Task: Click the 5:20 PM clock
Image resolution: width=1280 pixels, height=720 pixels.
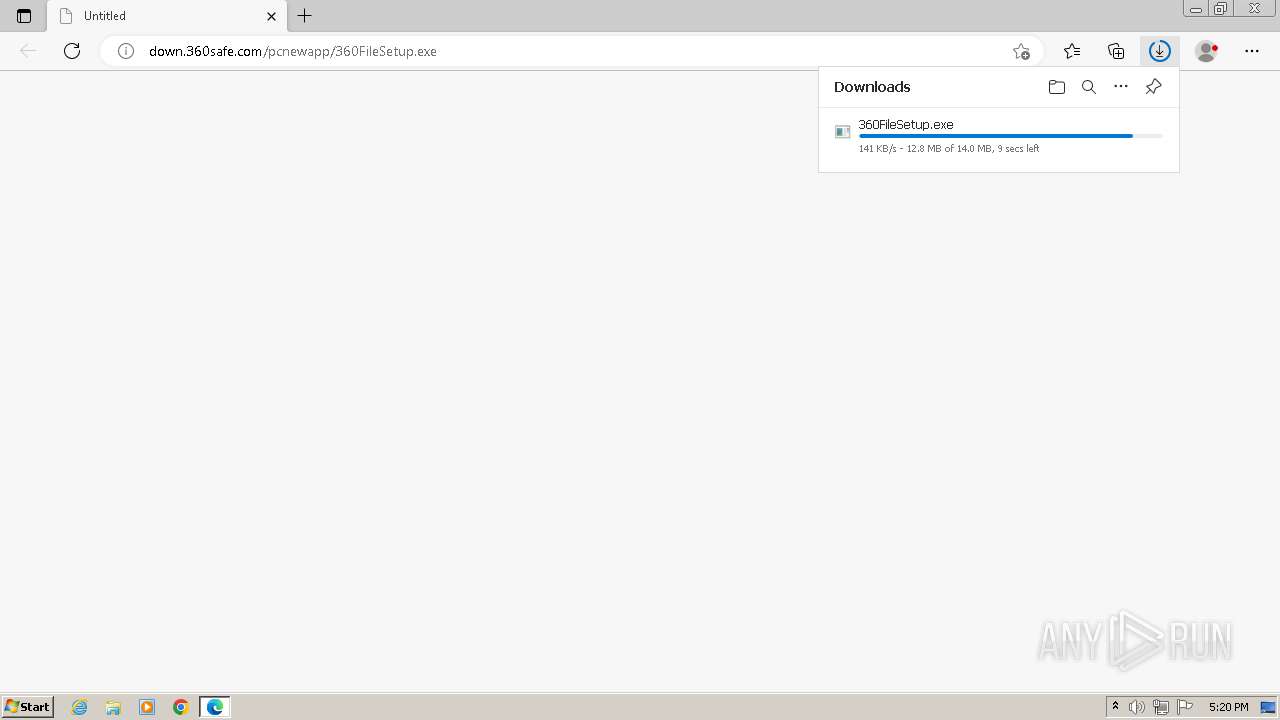Action: pyautogui.click(x=1228, y=707)
